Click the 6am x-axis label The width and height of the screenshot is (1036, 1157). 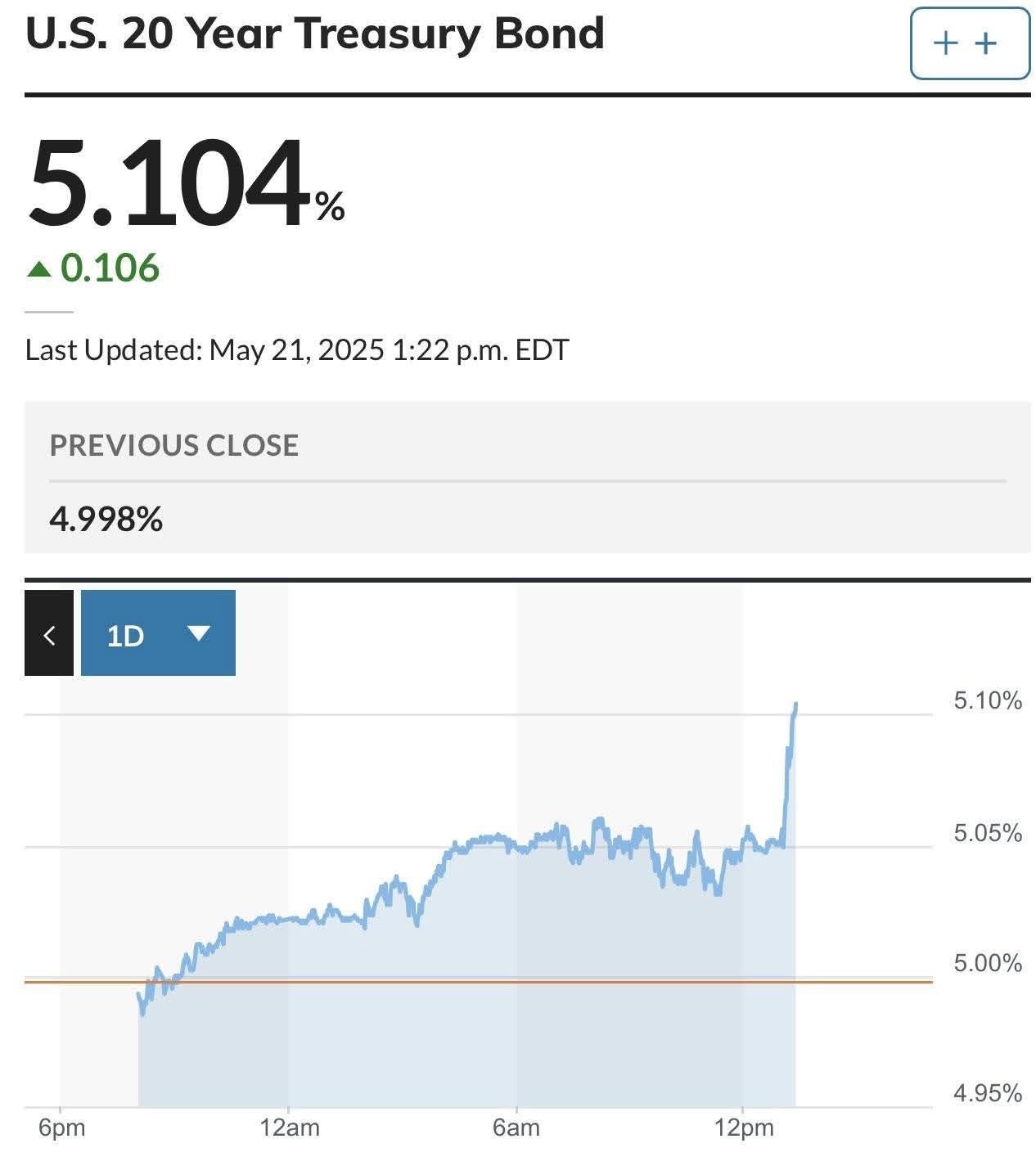[516, 1128]
